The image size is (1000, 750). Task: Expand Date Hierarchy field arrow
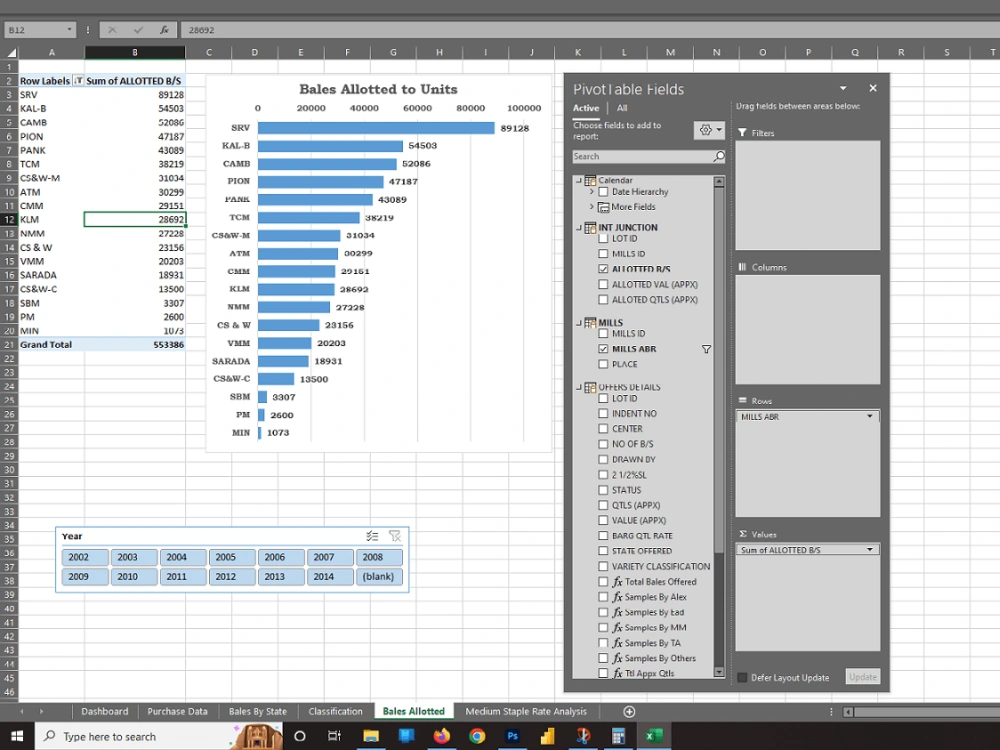pyautogui.click(x=591, y=191)
